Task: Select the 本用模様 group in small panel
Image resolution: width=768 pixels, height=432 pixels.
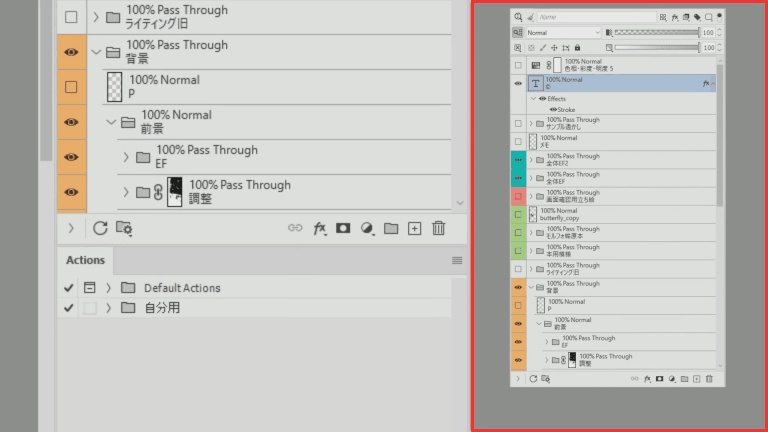Action: [621, 251]
